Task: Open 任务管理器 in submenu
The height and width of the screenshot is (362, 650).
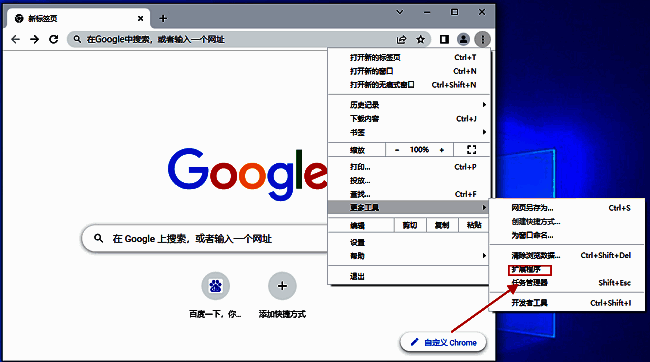Action: [x=567, y=283]
